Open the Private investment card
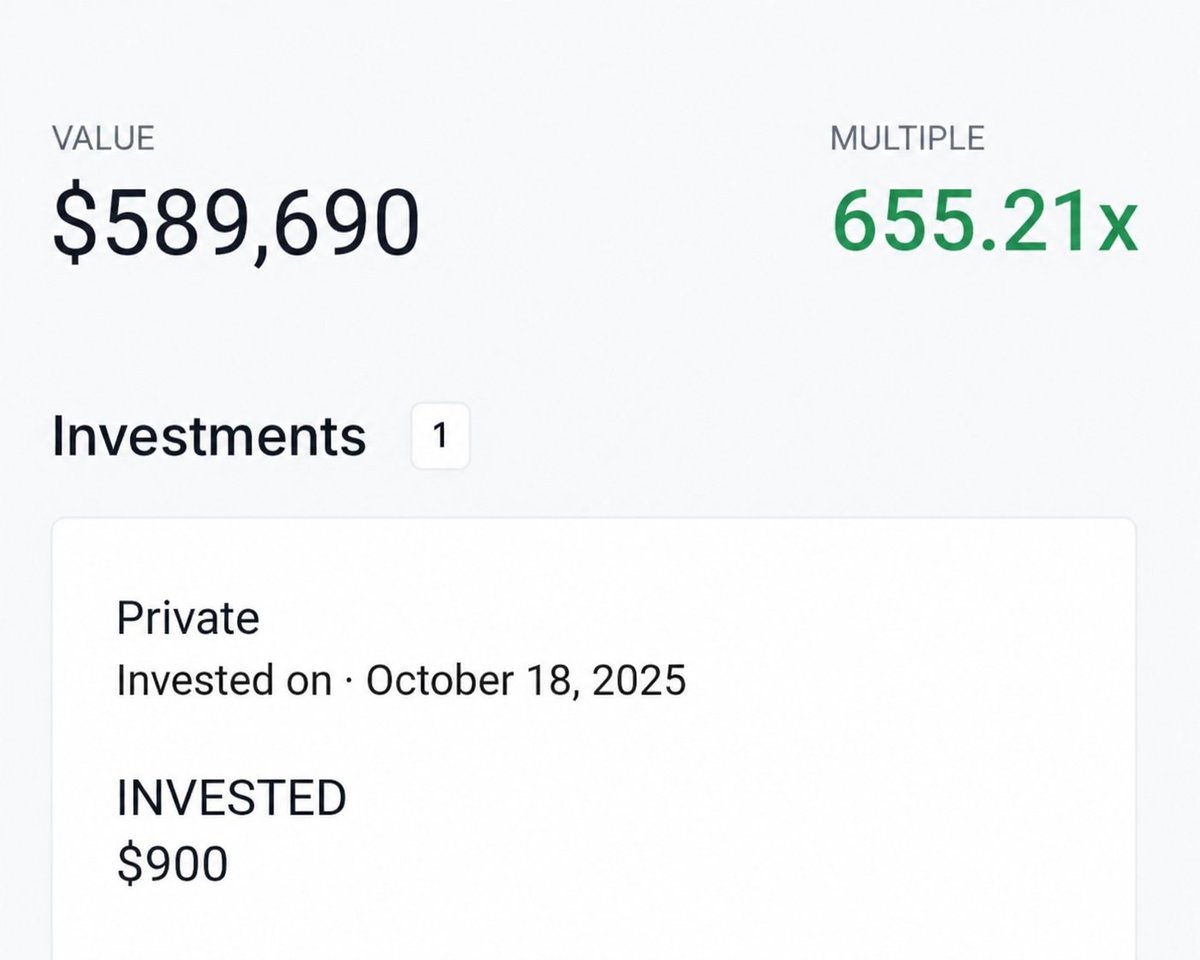 pos(594,739)
